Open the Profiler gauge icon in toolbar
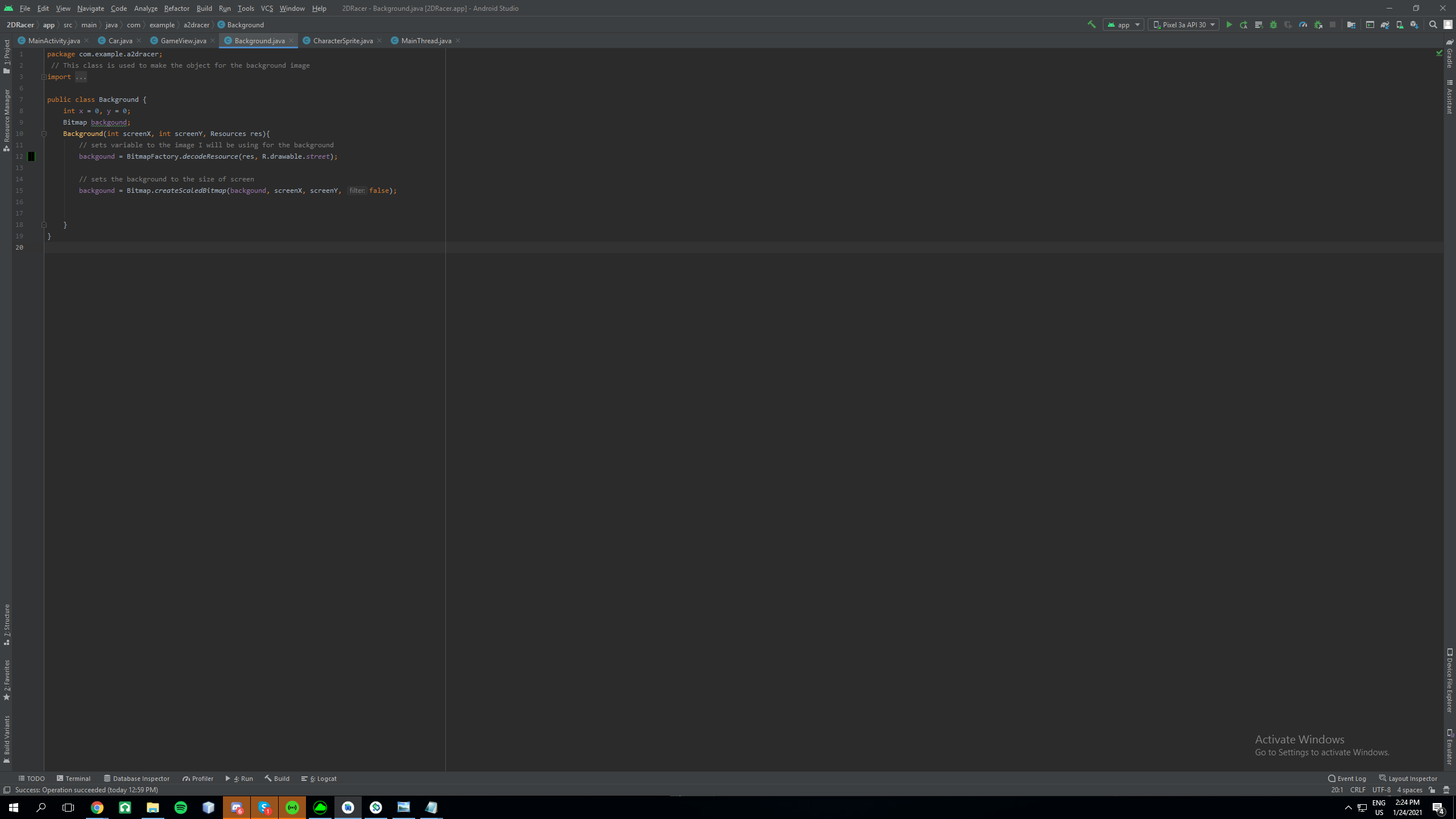This screenshot has height=819, width=1456. (x=1303, y=24)
